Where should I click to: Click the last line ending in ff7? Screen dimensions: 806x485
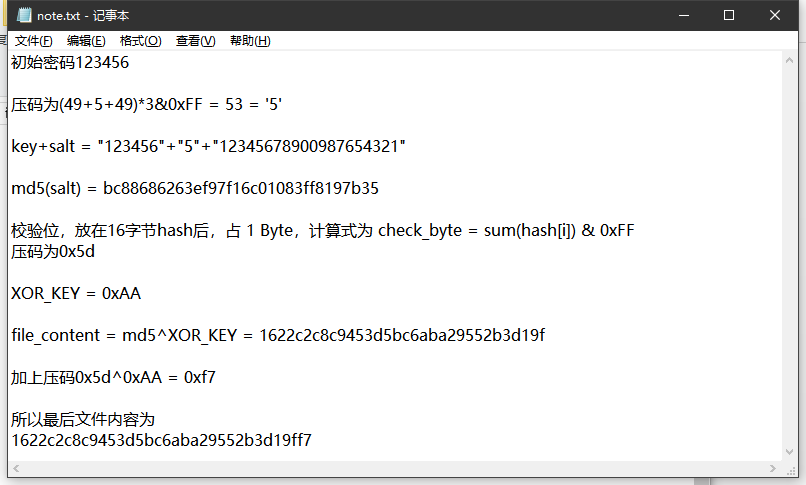coord(161,439)
